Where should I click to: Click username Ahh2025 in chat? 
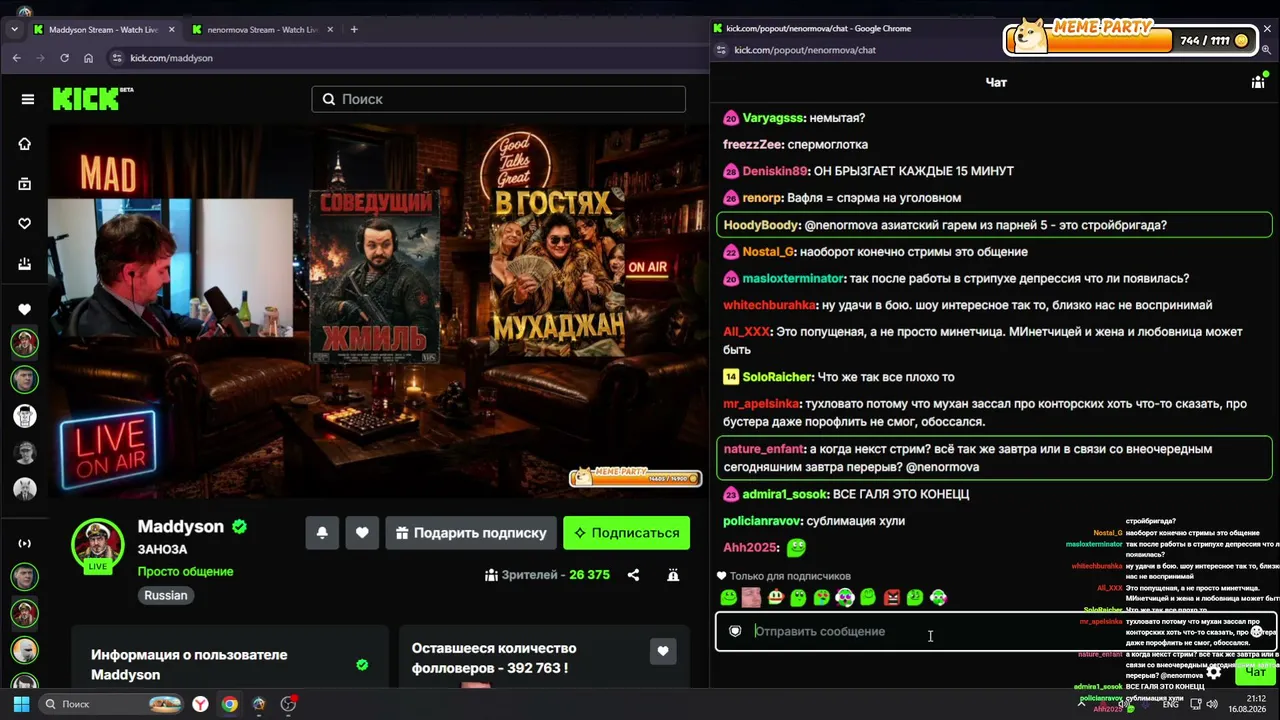(x=751, y=548)
